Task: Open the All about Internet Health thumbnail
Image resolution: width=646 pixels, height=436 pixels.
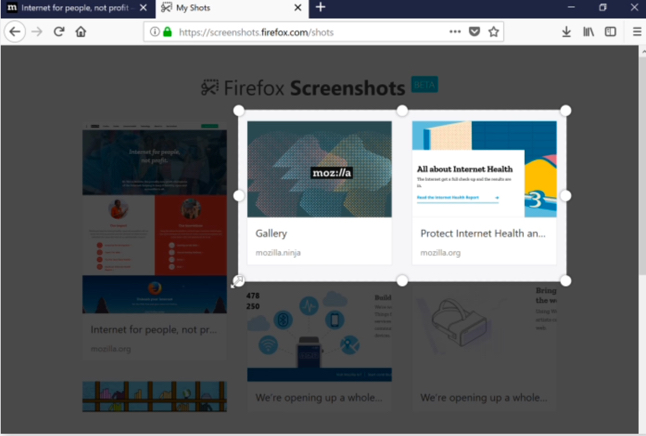Action: (x=484, y=169)
